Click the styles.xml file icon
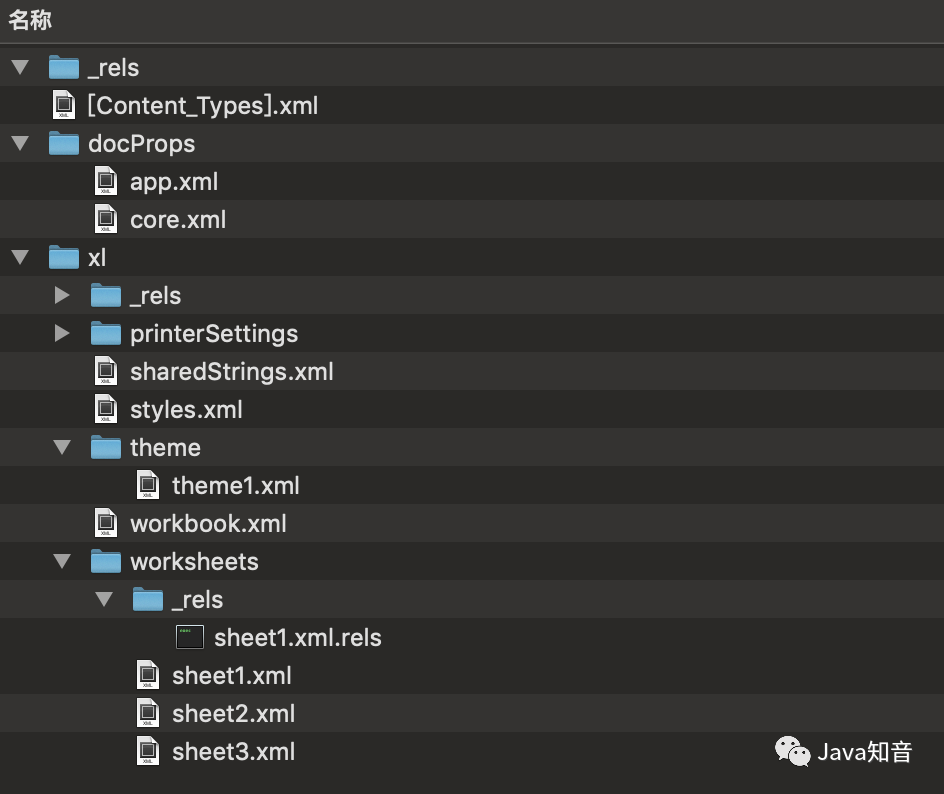This screenshot has height=794, width=944. 106,410
